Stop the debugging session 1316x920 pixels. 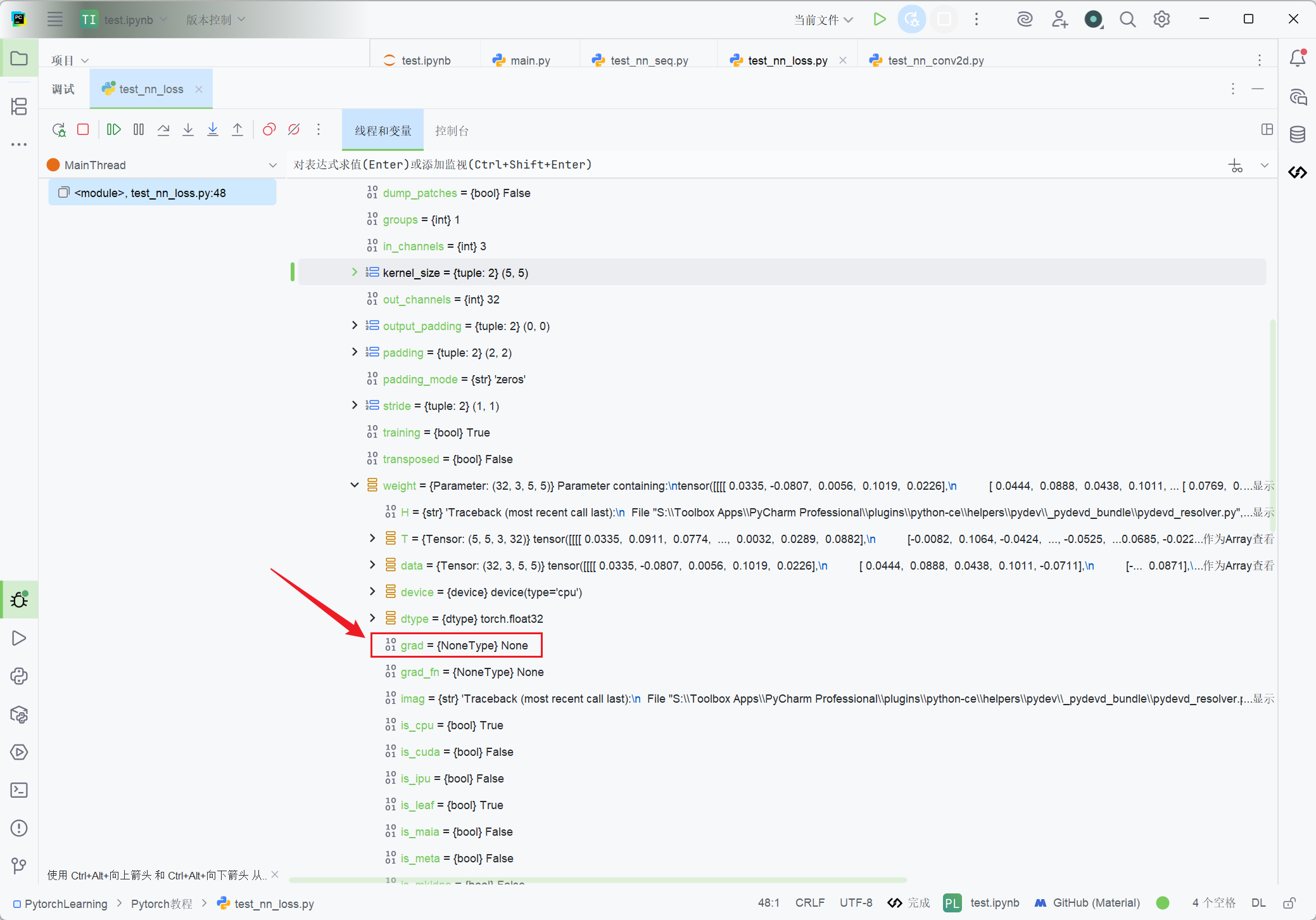(83, 130)
